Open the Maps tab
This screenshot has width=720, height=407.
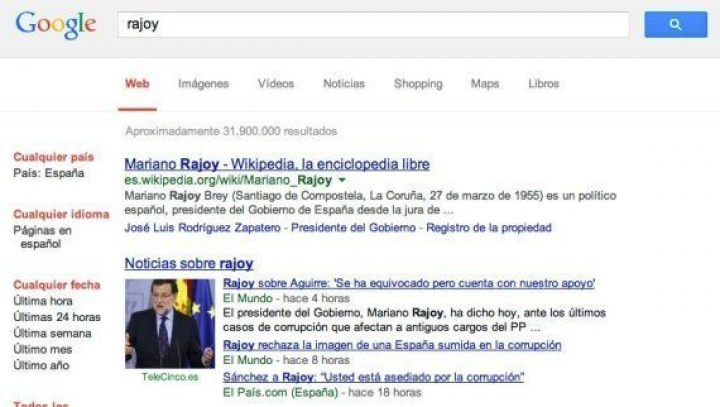click(485, 84)
